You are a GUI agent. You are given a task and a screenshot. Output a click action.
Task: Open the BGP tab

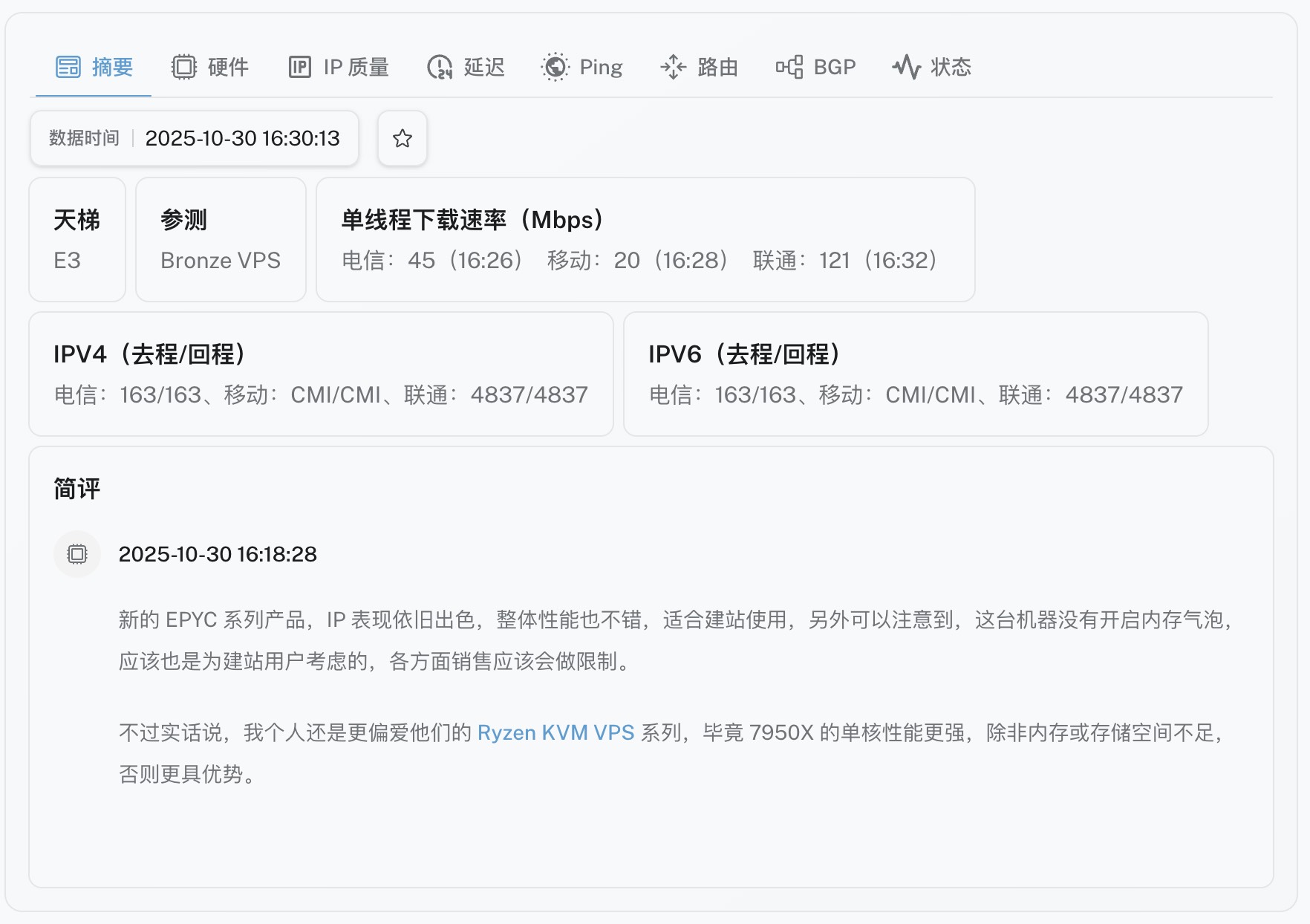816,67
